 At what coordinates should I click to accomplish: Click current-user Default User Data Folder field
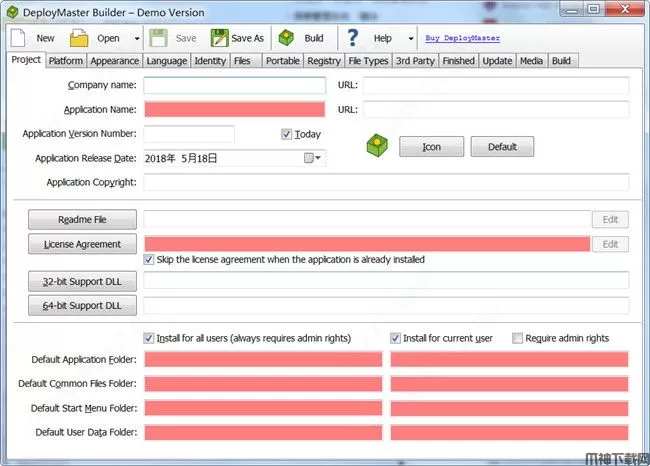click(509, 432)
